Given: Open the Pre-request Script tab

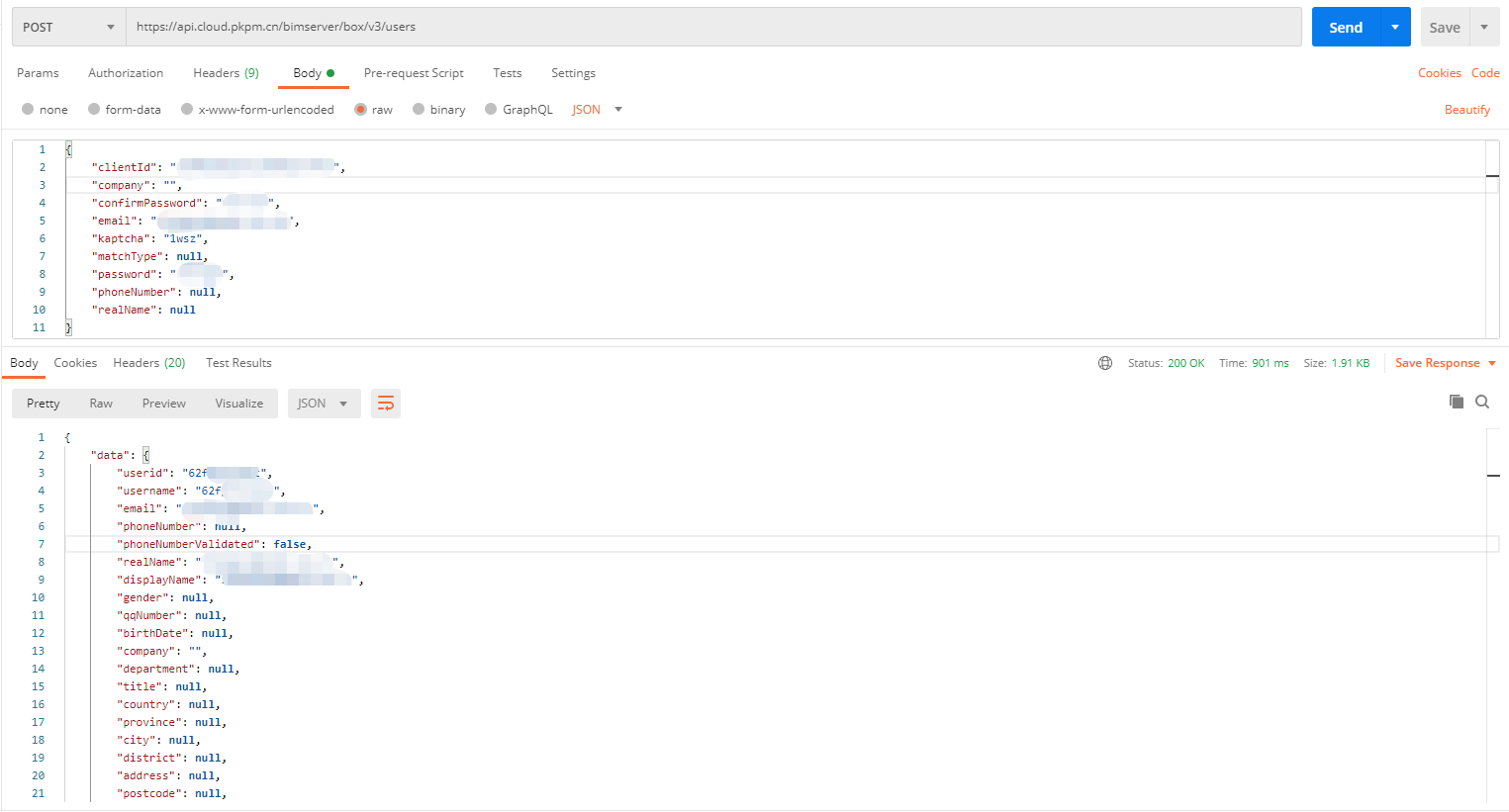Looking at the screenshot, I should tap(414, 73).
